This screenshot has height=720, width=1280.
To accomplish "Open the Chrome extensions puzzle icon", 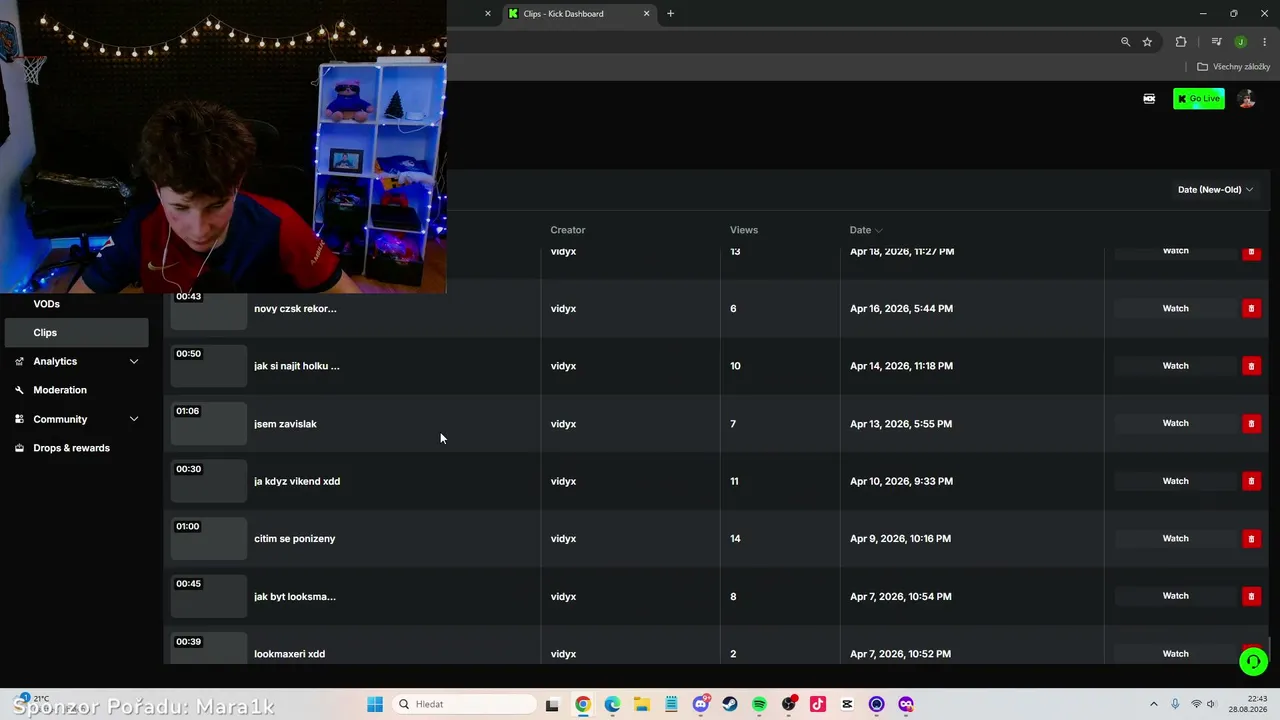I will tap(1181, 42).
